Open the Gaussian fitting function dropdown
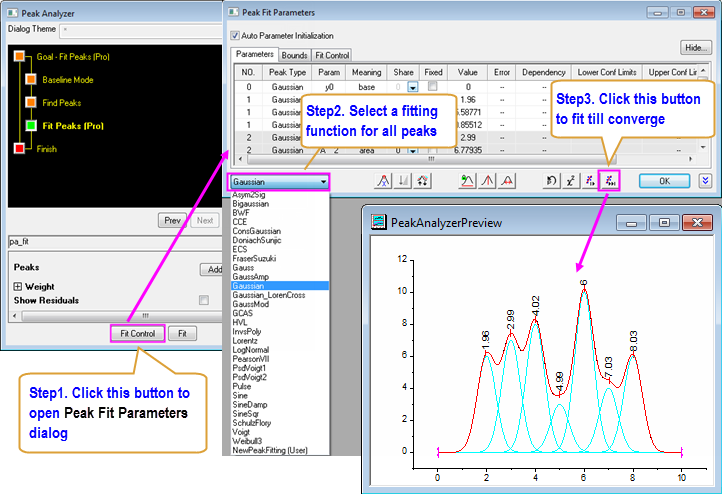Viewport: 722px width, 494px height. click(279, 182)
